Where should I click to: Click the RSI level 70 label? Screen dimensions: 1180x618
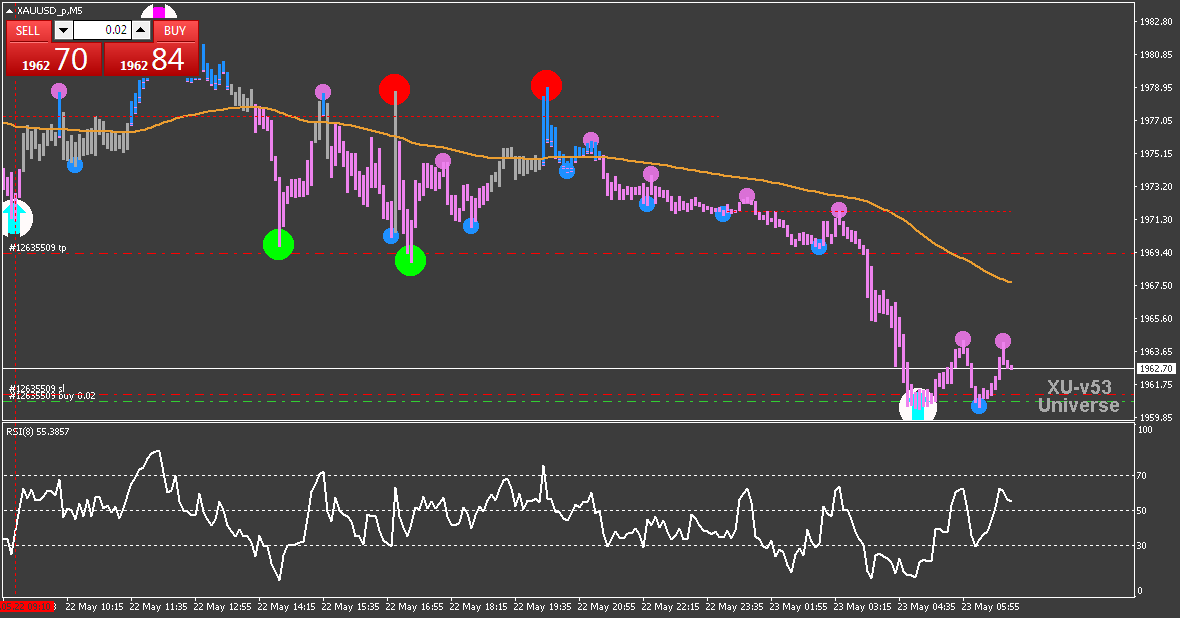click(x=1142, y=476)
